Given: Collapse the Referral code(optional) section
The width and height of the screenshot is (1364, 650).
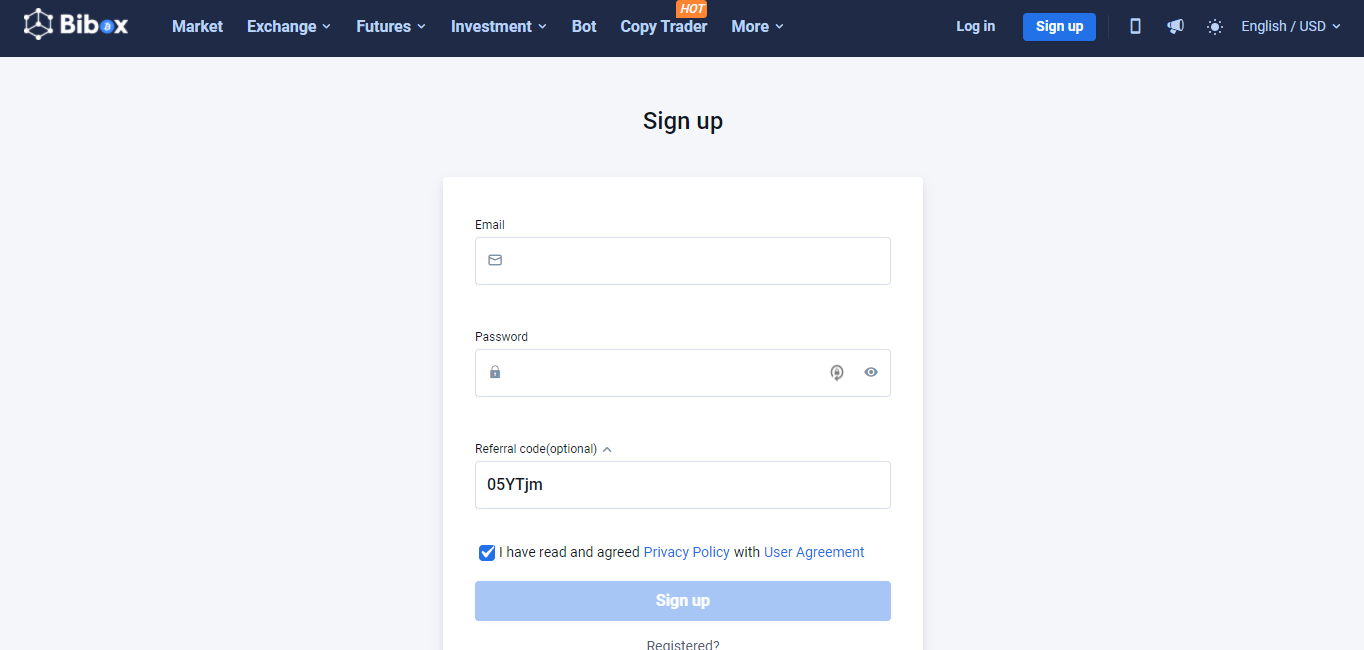Looking at the screenshot, I should pyautogui.click(x=607, y=449).
